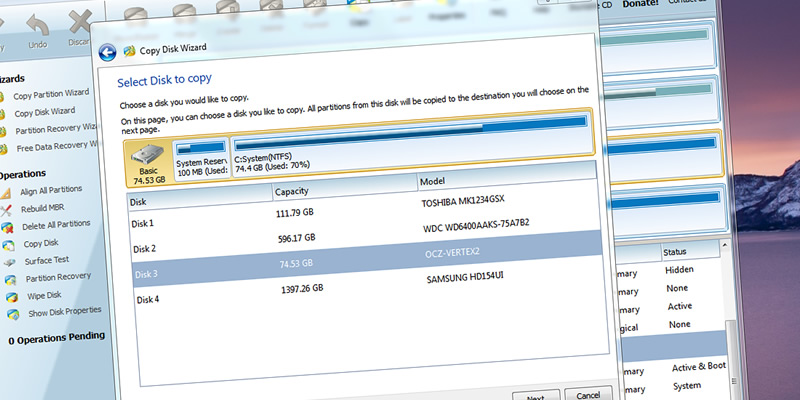Sort by the Disk column header
Image resolution: width=800 pixels, height=400 pixels.
(199, 196)
